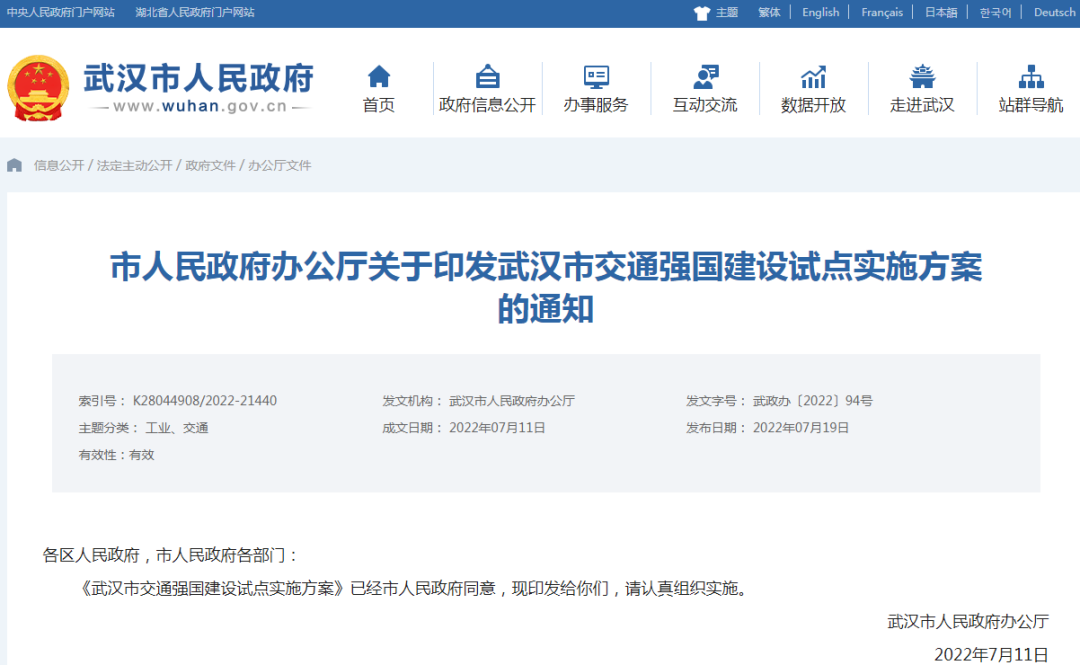Click the 互动交流 chat icon
Screen dimensions: 1080x665
pyautogui.click(x=705, y=77)
